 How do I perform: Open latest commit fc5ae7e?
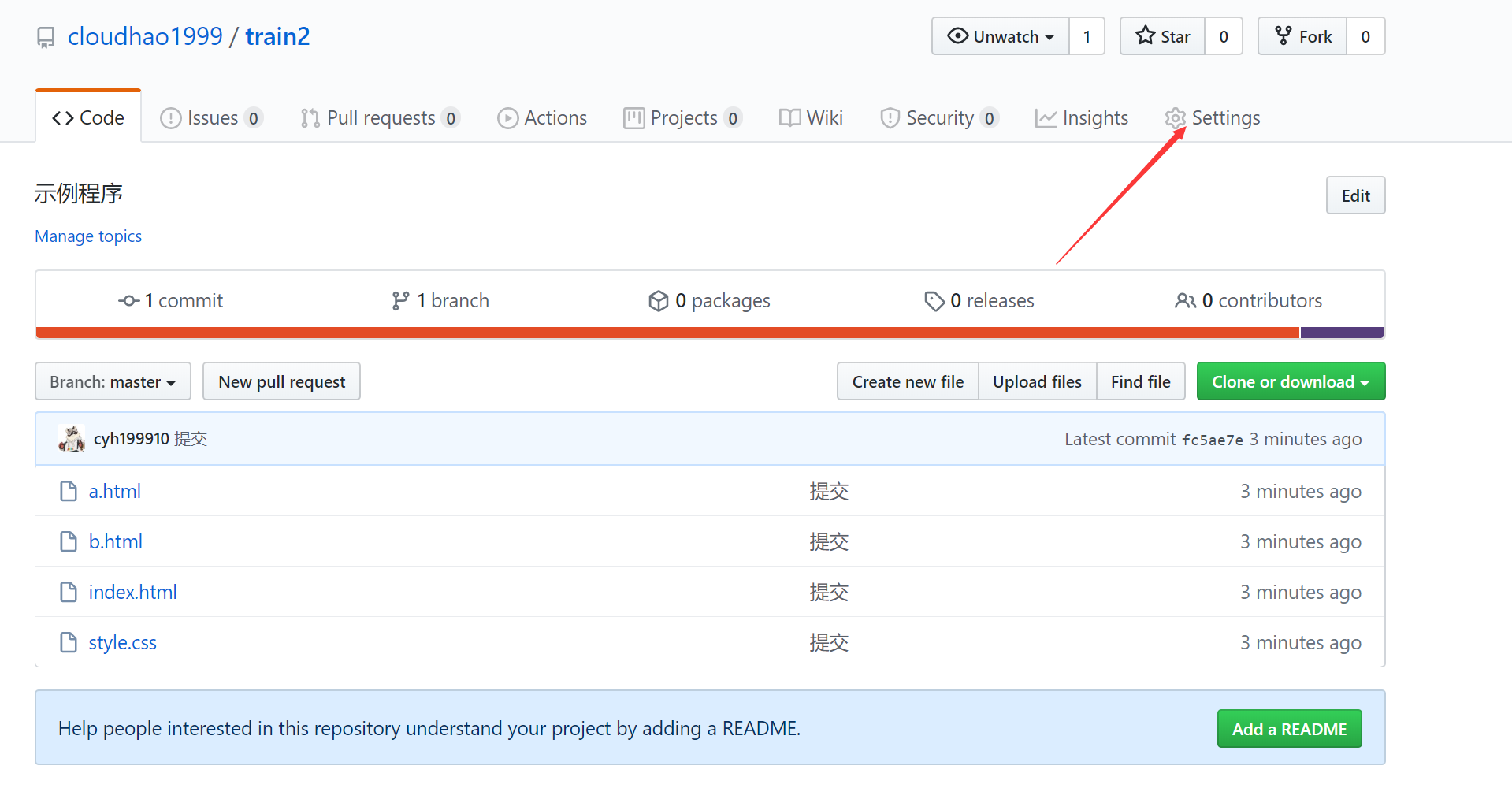tap(1212, 440)
